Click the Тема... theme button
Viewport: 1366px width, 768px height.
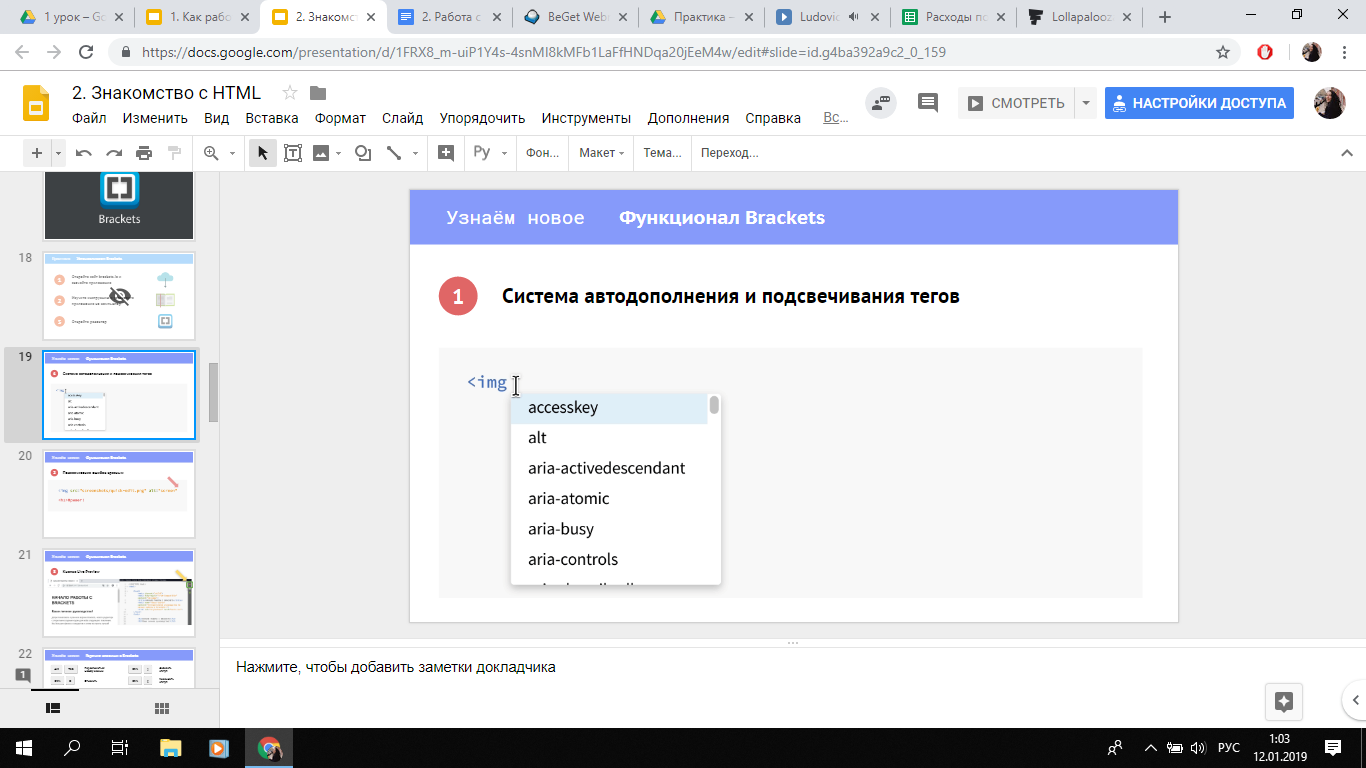click(662, 153)
